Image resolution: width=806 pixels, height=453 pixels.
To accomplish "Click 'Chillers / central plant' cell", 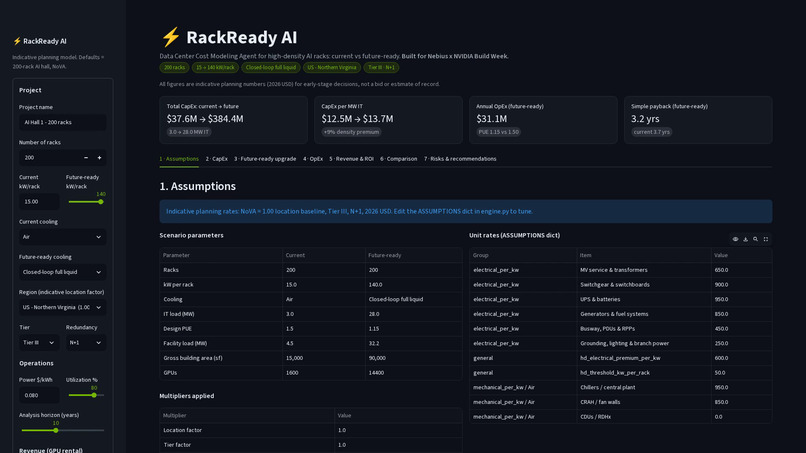I will 644,387.
